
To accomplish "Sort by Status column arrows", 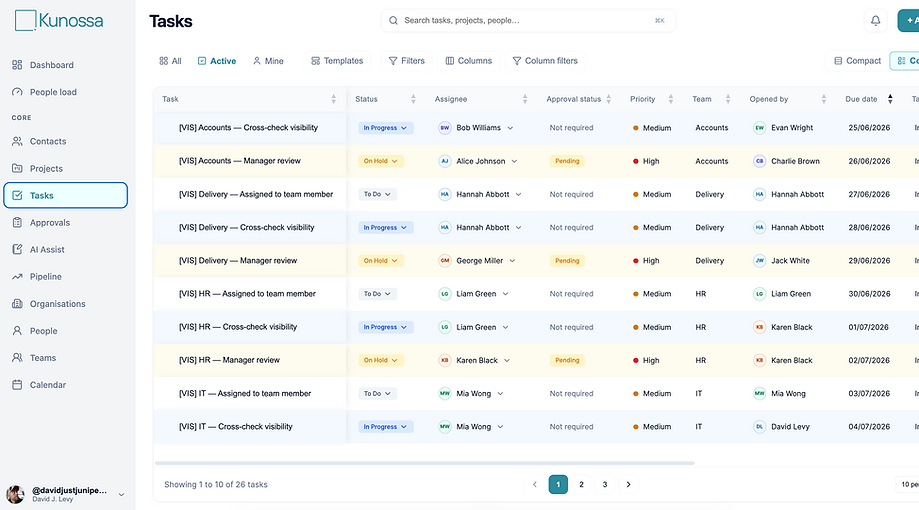I will click(x=413, y=99).
